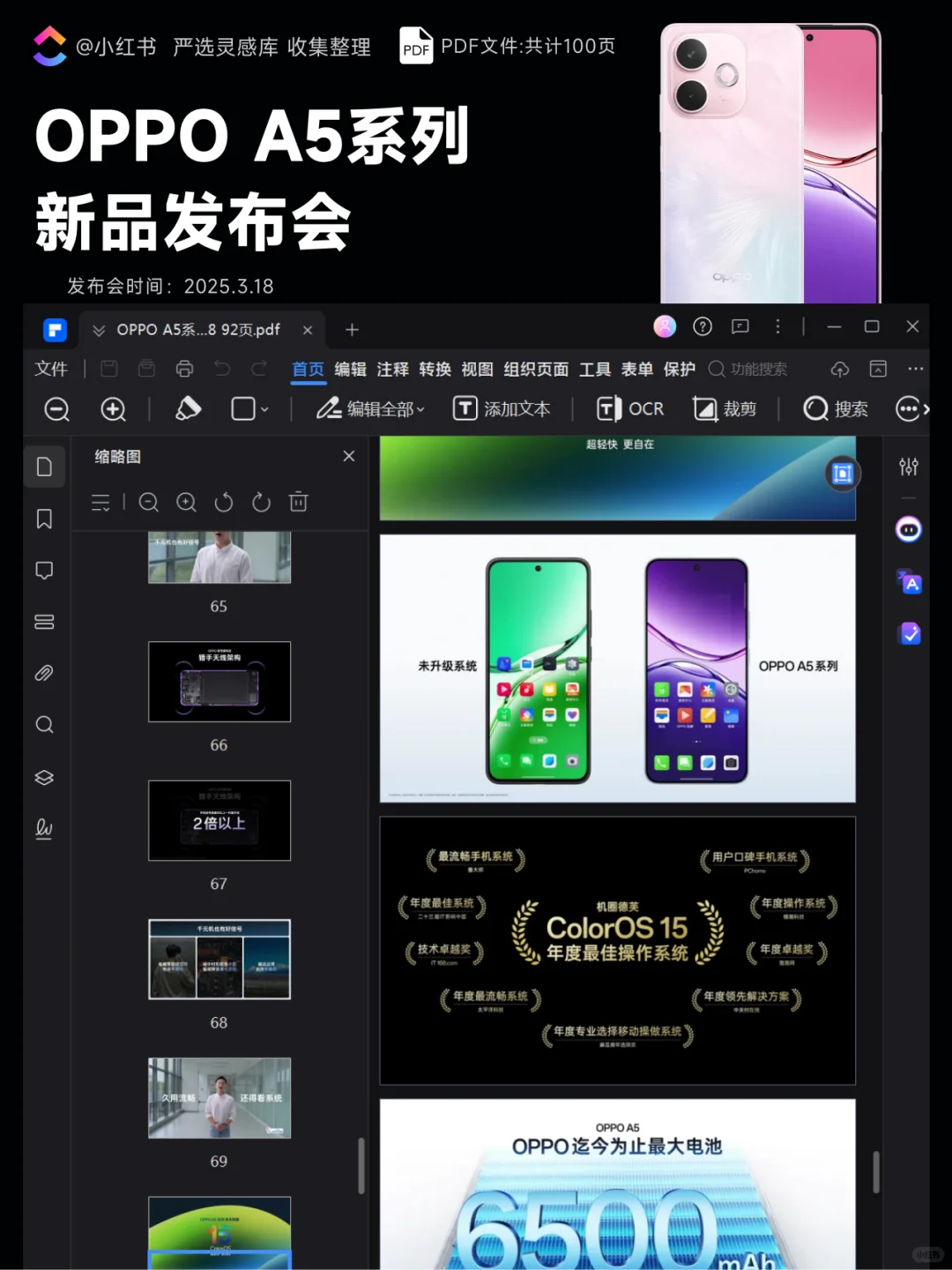Click the document view scrollbar
952x1270 pixels.
(x=875, y=1172)
